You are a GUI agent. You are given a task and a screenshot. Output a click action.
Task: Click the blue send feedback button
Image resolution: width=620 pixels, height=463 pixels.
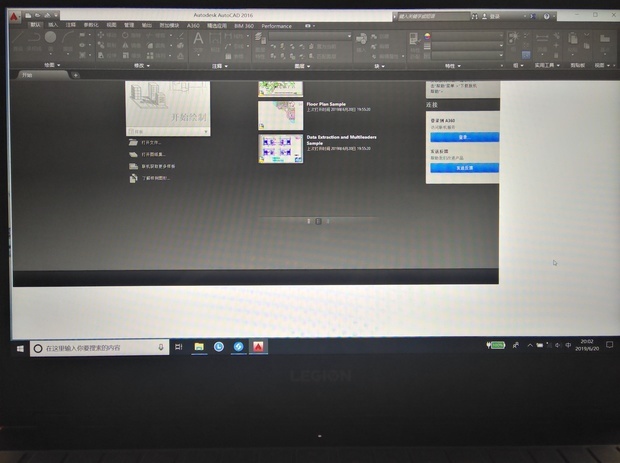463,168
